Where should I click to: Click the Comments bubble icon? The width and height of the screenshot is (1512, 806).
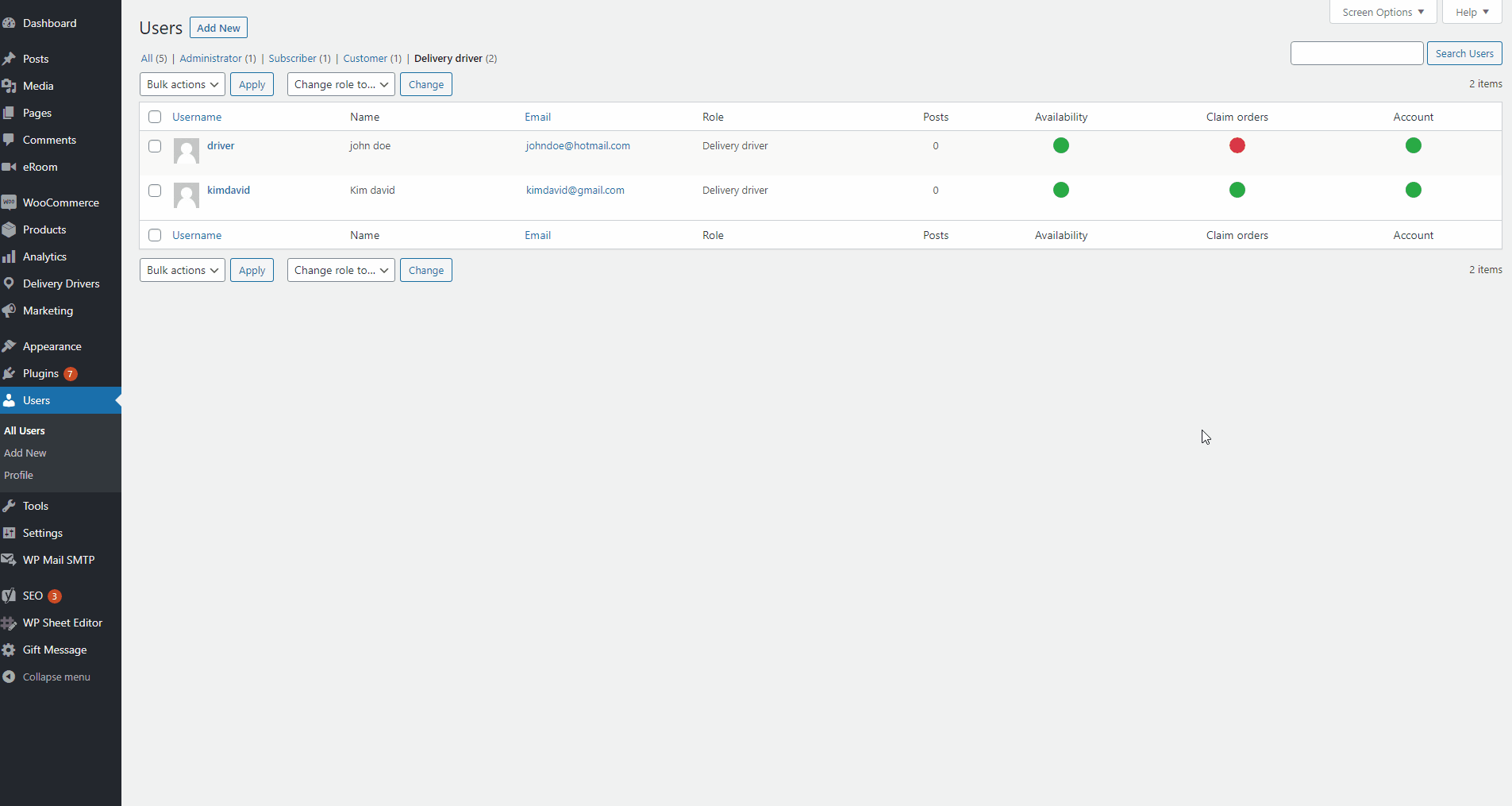point(9,140)
